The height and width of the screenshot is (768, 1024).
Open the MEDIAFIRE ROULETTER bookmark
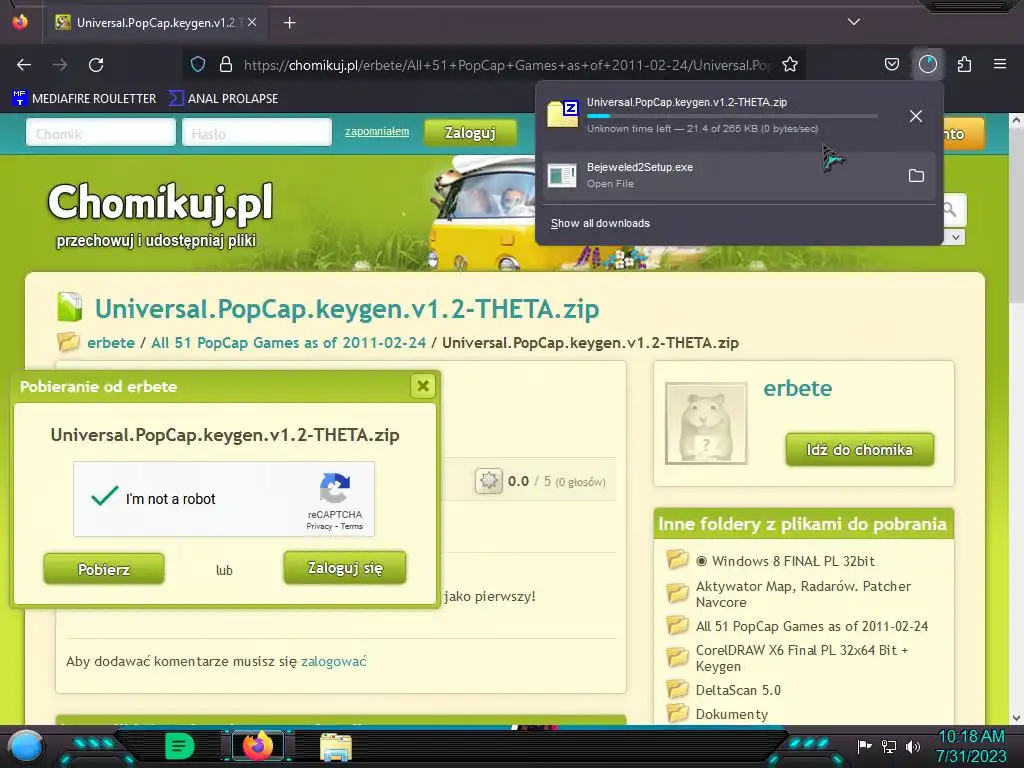click(x=84, y=99)
